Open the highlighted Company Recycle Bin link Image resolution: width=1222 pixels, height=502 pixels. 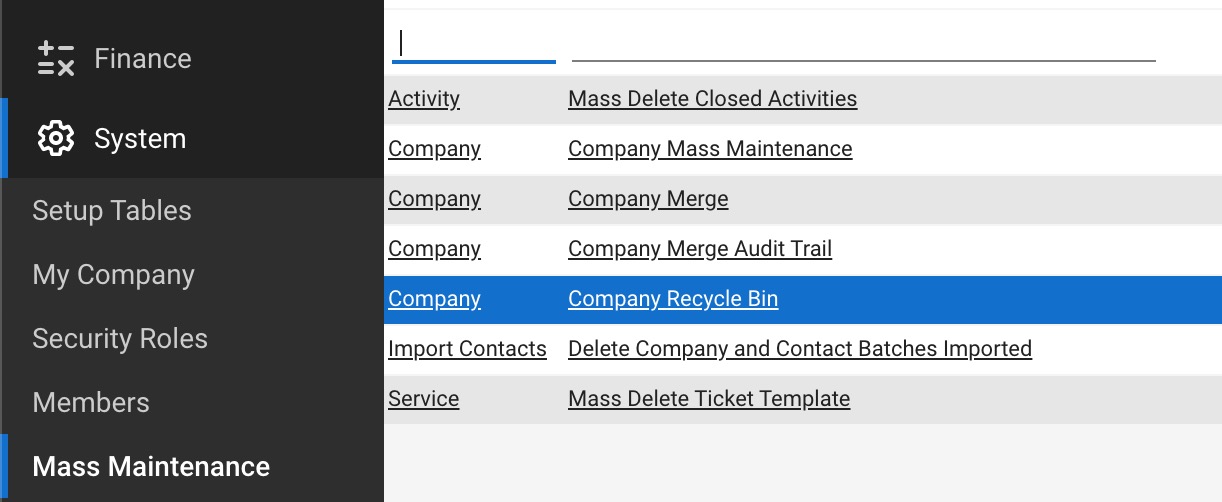673,299
